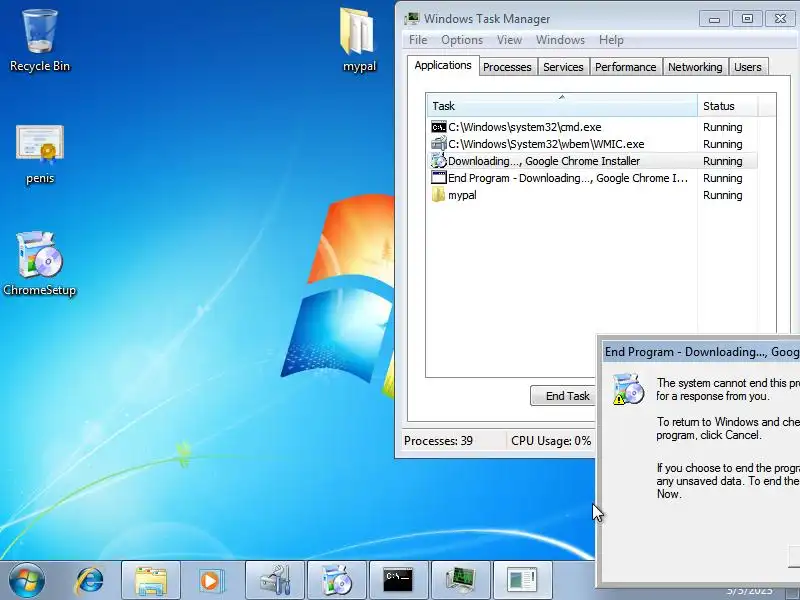800x600 pixels.
Task: Click Running status of cmd.exe row
Action: pos(722,127)
